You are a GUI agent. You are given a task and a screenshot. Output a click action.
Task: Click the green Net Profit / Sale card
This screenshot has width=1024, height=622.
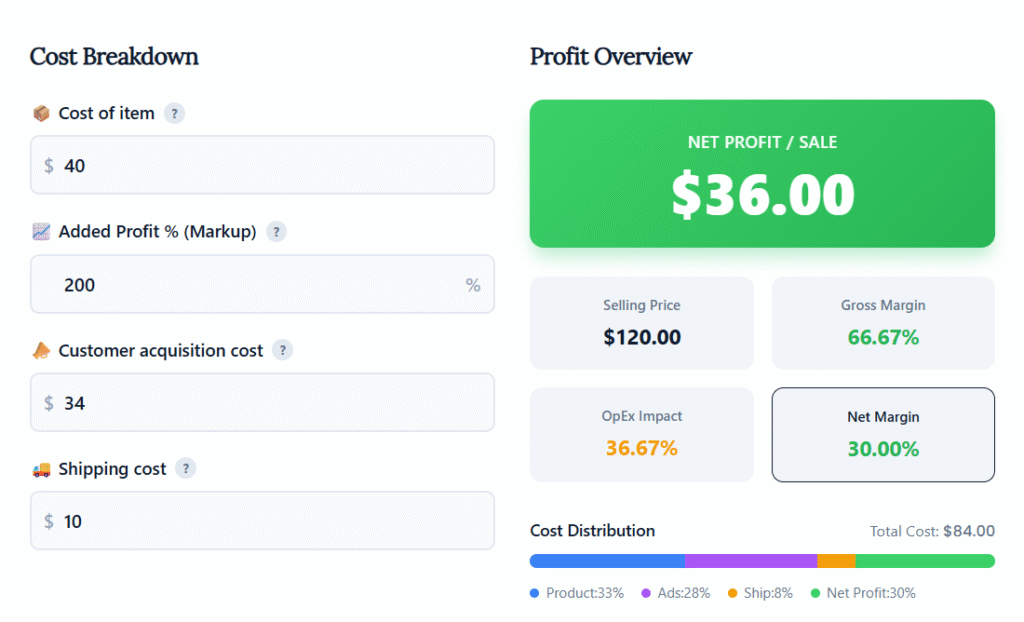pyautogui.click(x=762, y=174)
